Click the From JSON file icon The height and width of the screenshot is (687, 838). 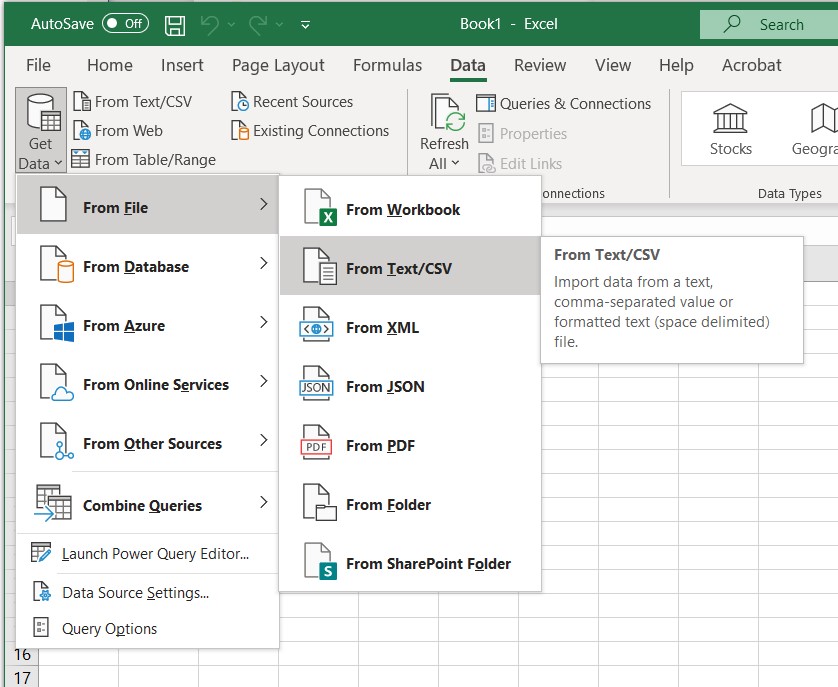pos(316,383)
